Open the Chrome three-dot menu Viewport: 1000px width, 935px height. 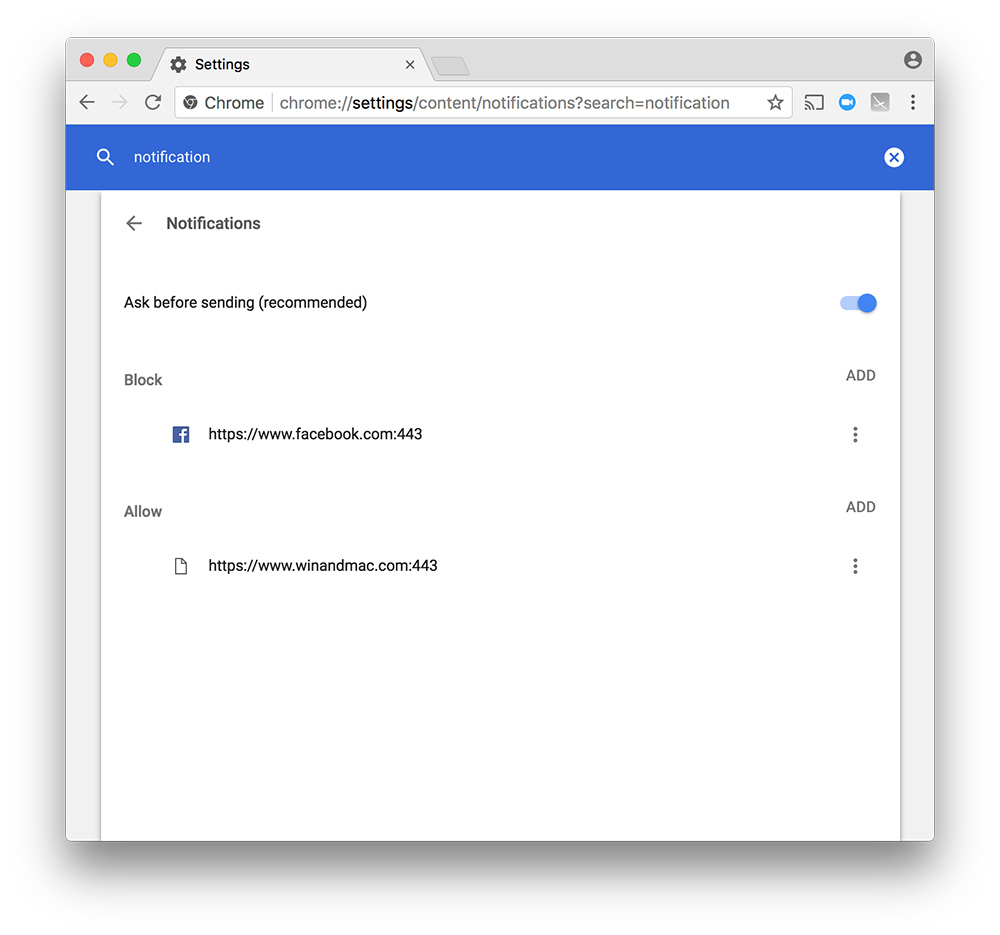912,102
